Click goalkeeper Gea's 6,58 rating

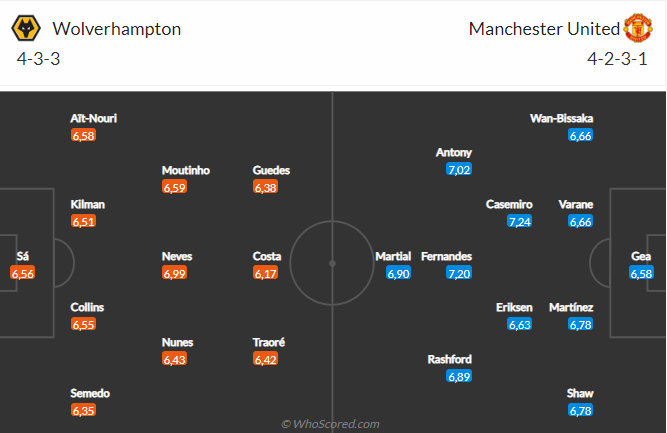[x=641, y=273]
